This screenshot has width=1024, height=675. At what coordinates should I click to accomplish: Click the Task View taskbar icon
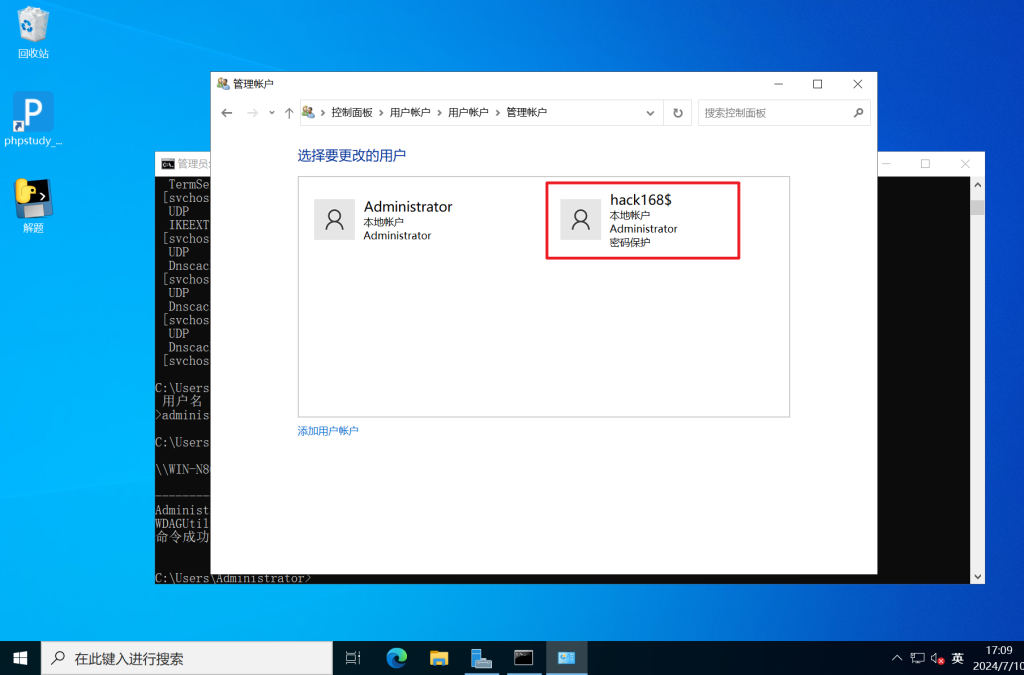(353, 658)
